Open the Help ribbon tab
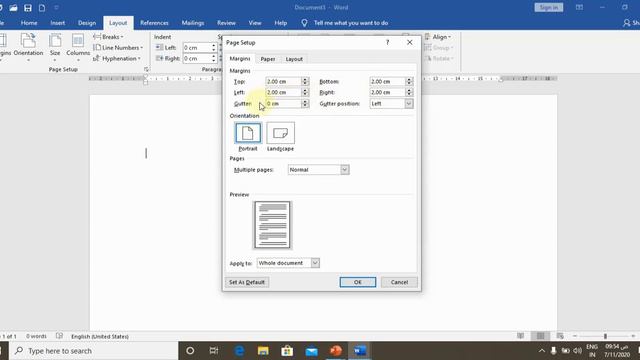The height and width of the screenshot is (360, 640). (x=280, y=23)
